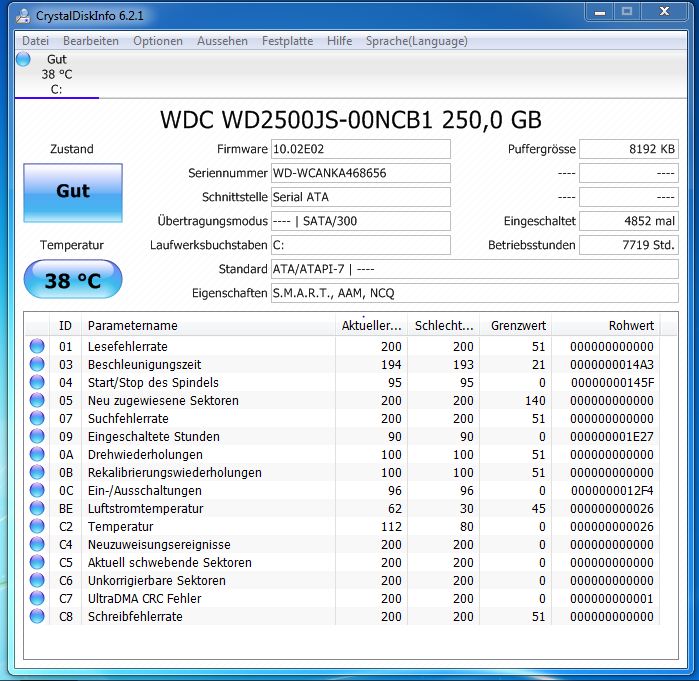Screen dimensions: 699x681
Task: Click the Eigenschaften field S.M.A.R.T., AAM, NCQ
Action: [x=475, y=293]
